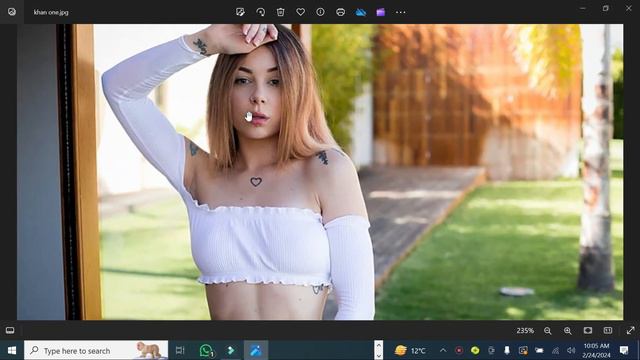The height and width of the screenshot is (360, 640).
Task: Click the 235% zoom level
Action: click(x=525, y=331)
